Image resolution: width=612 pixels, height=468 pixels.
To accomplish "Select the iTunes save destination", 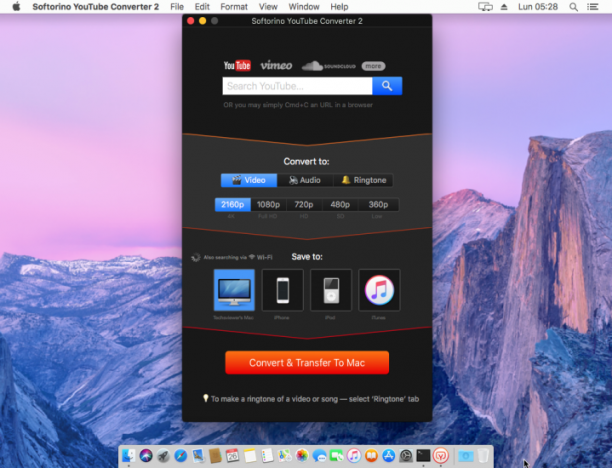I will (379, 290).
